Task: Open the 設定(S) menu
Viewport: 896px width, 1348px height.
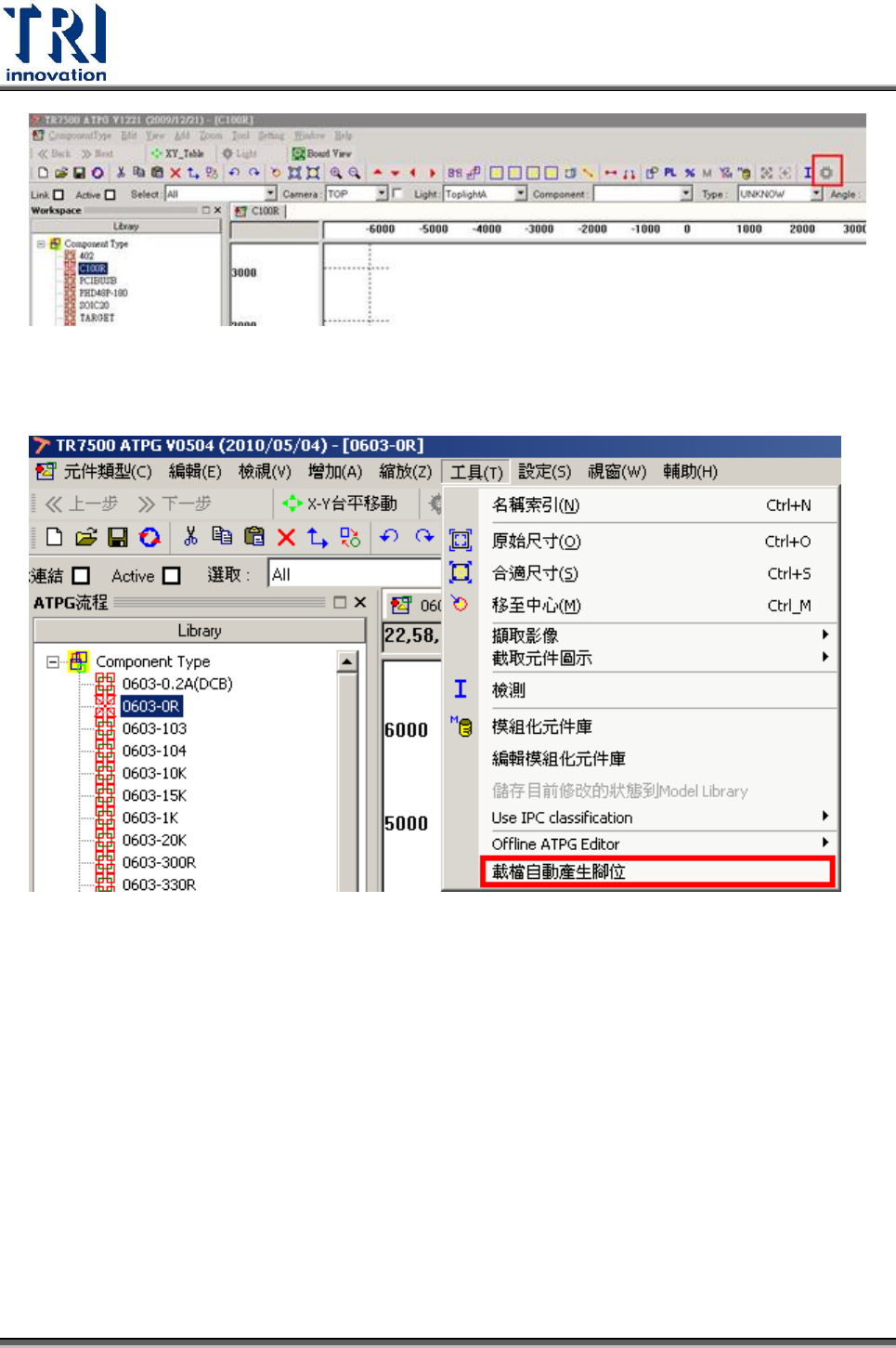Action: tap(544, 472)
